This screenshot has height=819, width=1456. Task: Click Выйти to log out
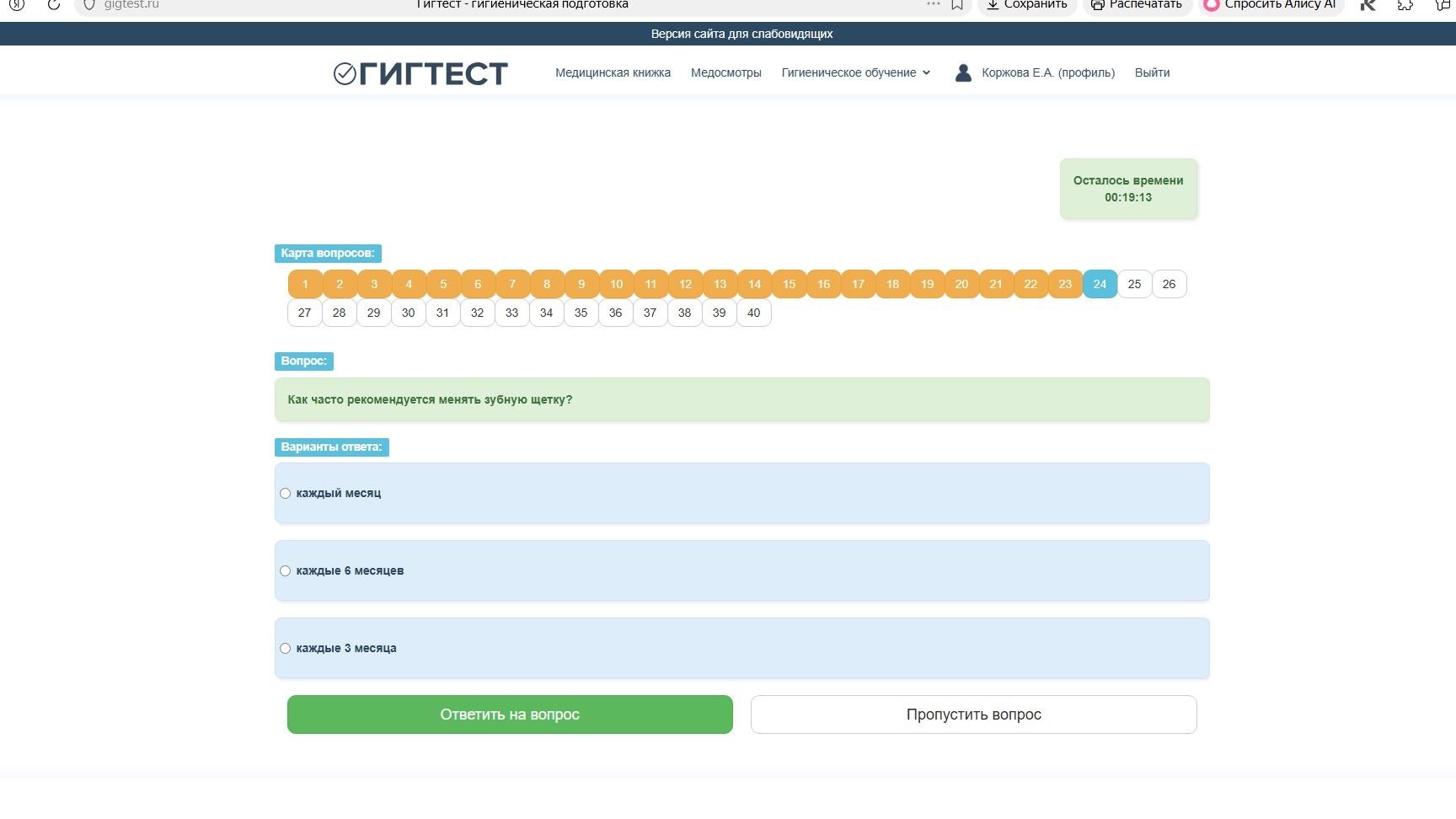coord(1152,72)
